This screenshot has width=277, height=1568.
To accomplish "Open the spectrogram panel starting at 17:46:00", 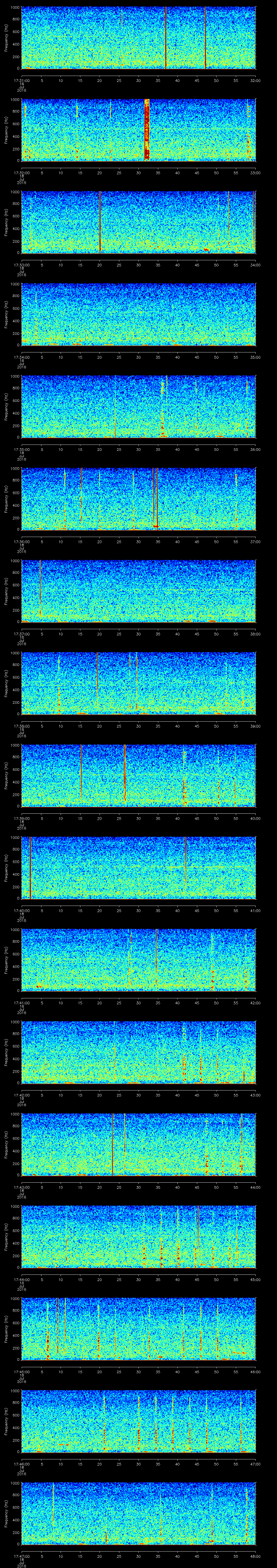I will click(138, 1421).
